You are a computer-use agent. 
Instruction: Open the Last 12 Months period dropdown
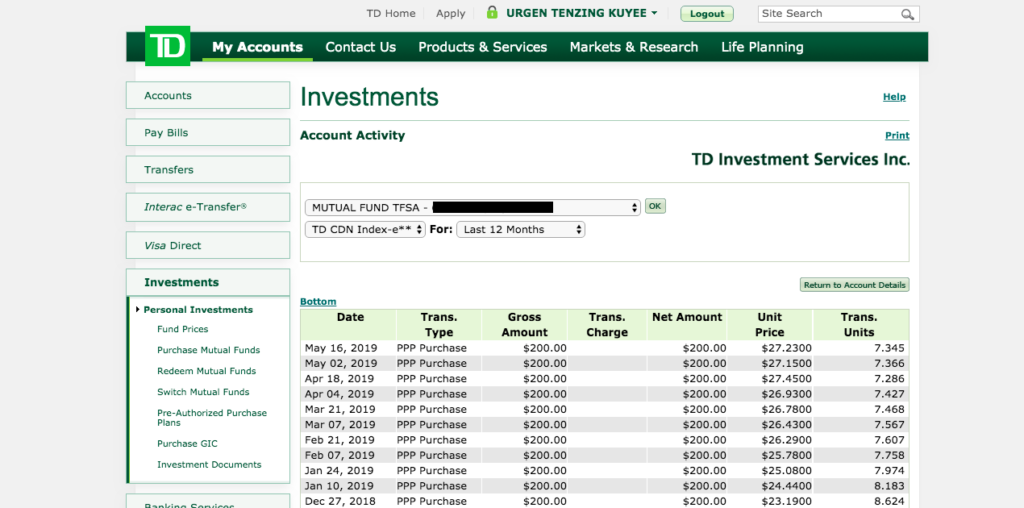pyautogui.click(x=520, y=229)
